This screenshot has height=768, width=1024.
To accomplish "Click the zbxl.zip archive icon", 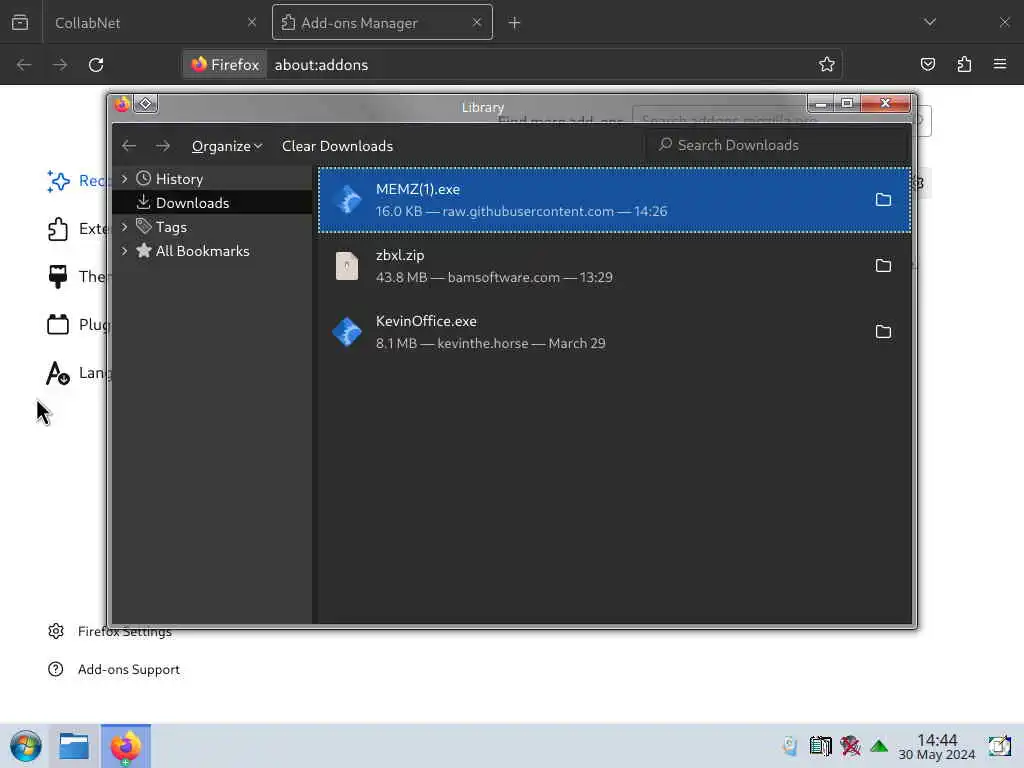I will (347, 266).
